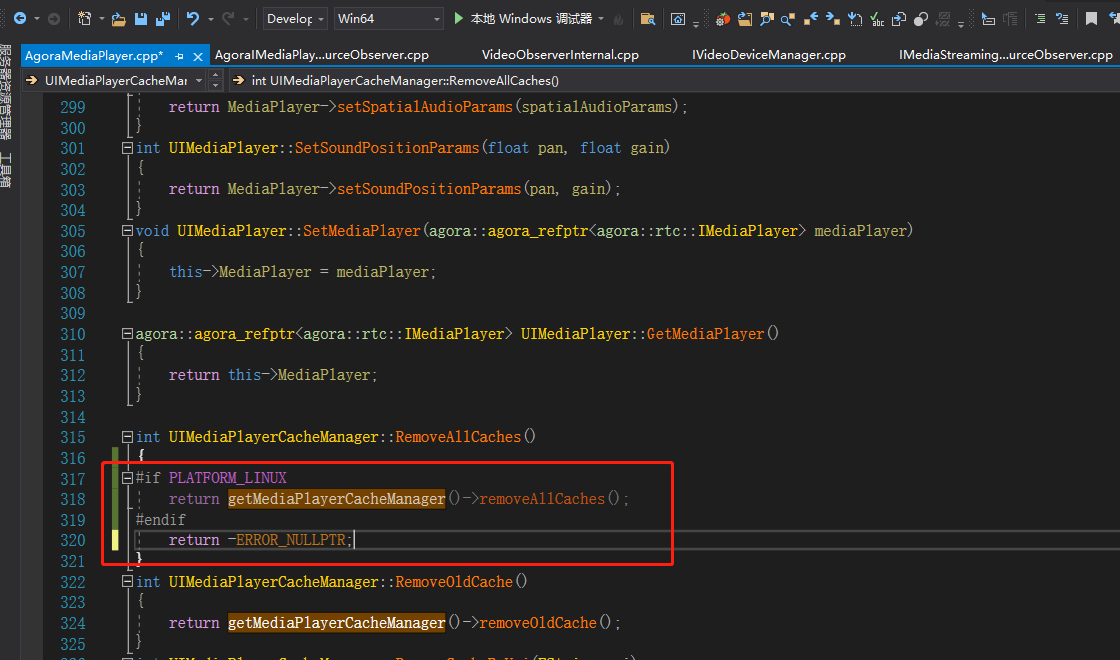The image size is (1120, 660).
Task: Open Find in Files via magnifier folder icon
Action: pyautogui.click(x=650, y=17)
